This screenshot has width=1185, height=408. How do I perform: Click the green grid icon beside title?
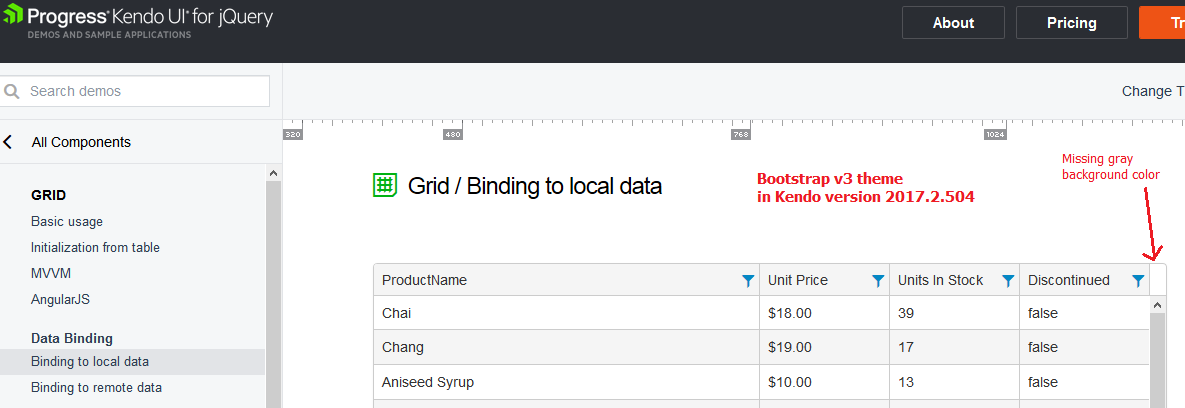click(385, 185)
